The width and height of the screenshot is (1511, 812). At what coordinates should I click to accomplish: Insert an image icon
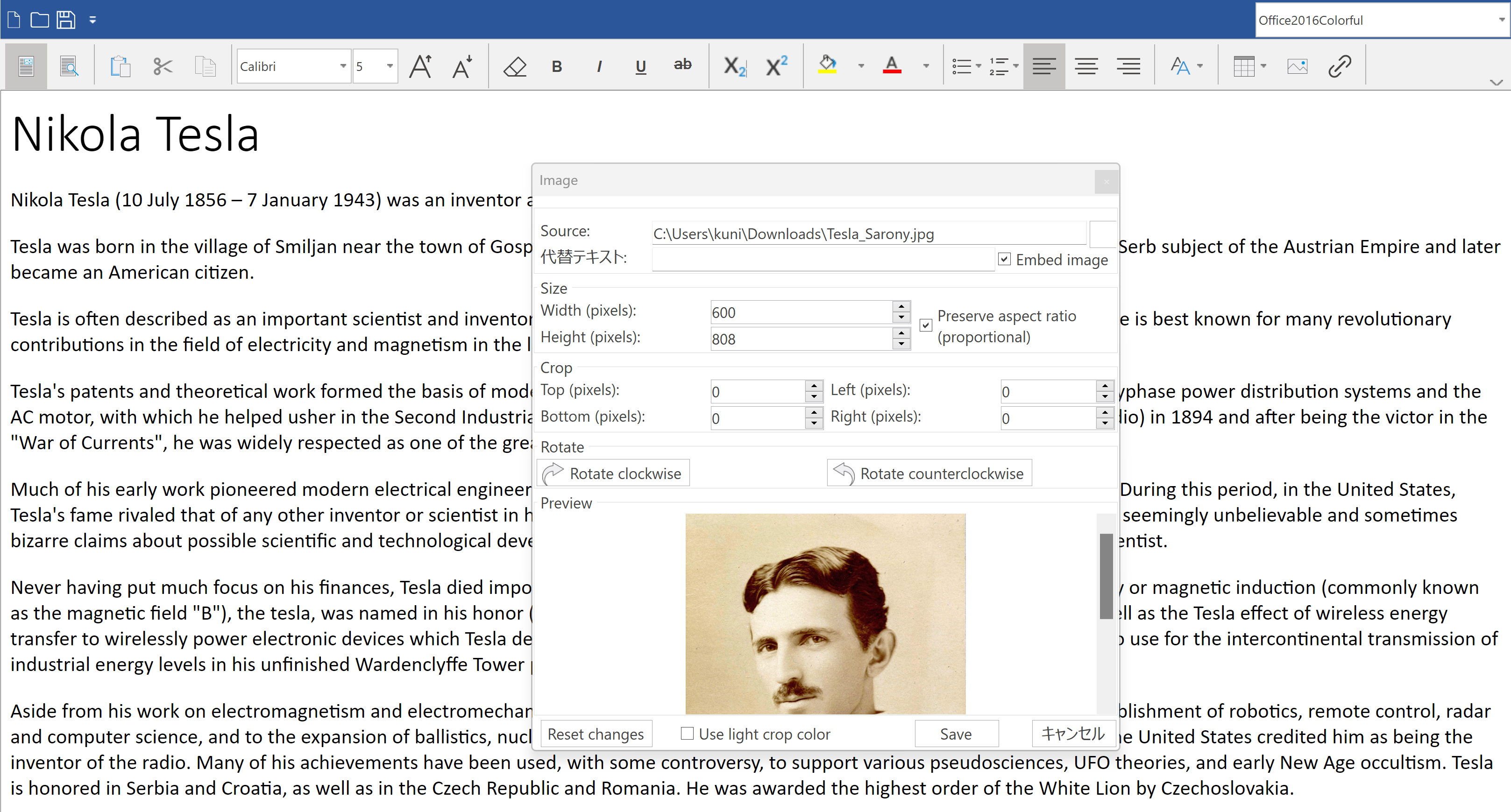[1298, 66]
